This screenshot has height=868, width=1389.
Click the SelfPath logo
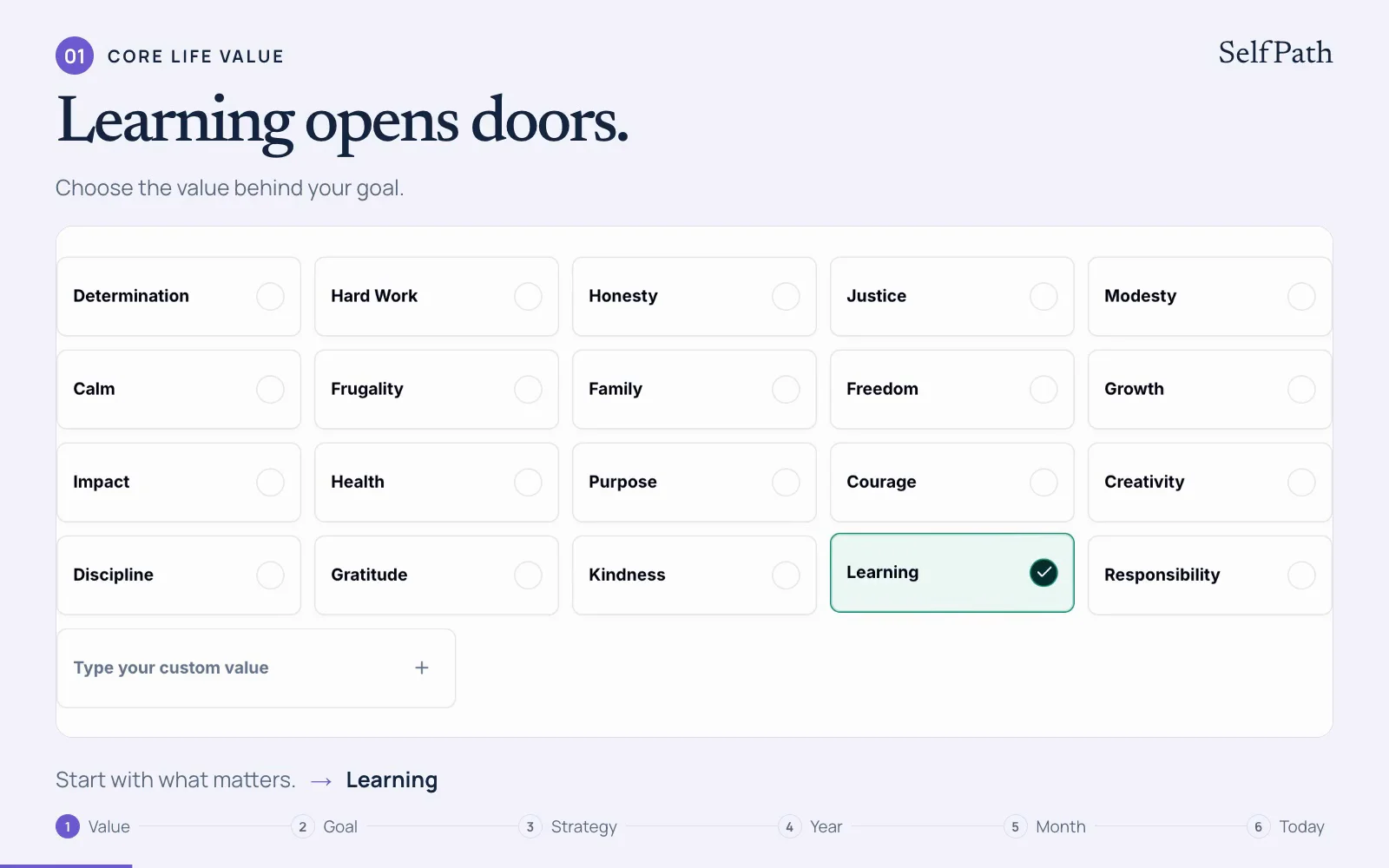pos(1274,53)
